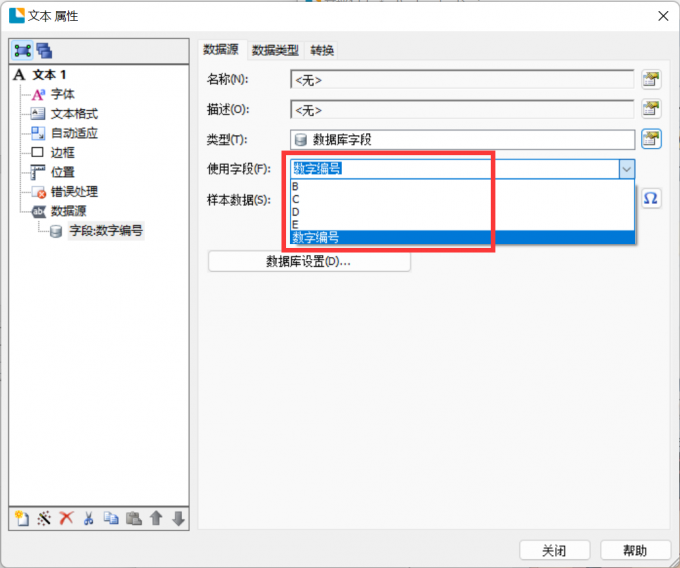Image resolution: width=680 pixels, height=568 pixels.
Task: Select the 字体 font tree item
Action: 62,94
